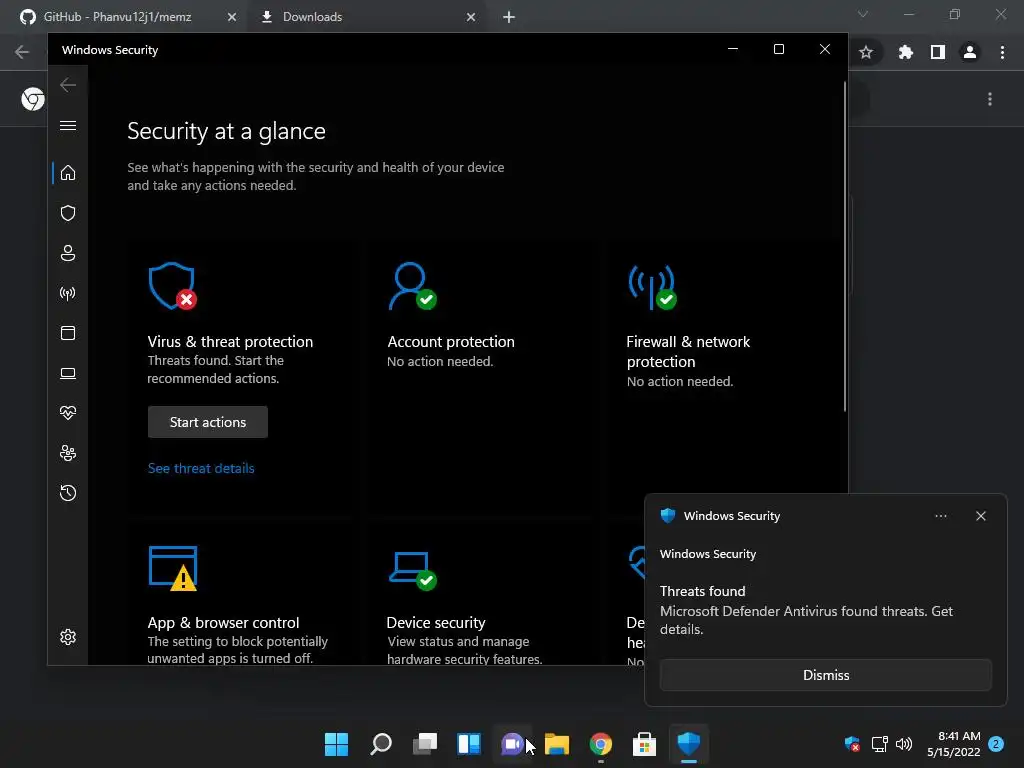Open Account protection person sidebar icon
1024x768 pixels.
68,253
